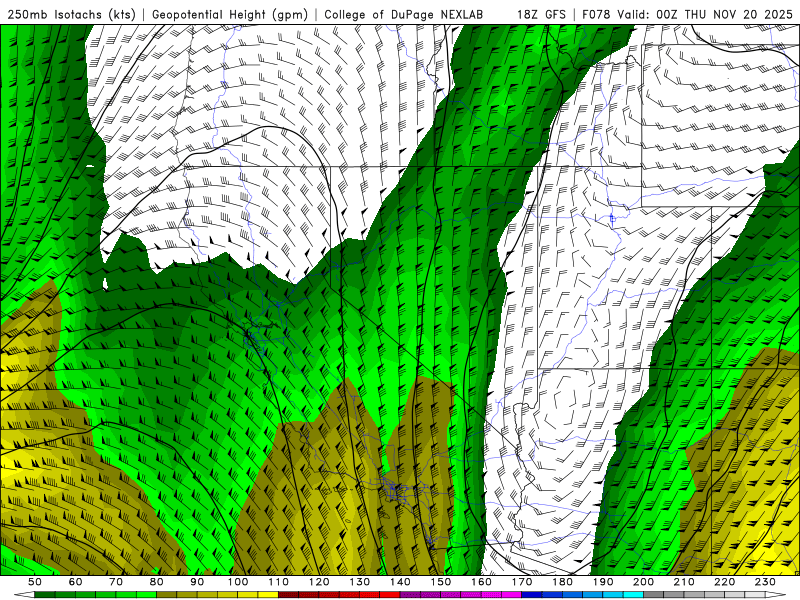800x600 pixels.
Task: Click the right arrow end of color bar
Action: click(x=776, y=595)
